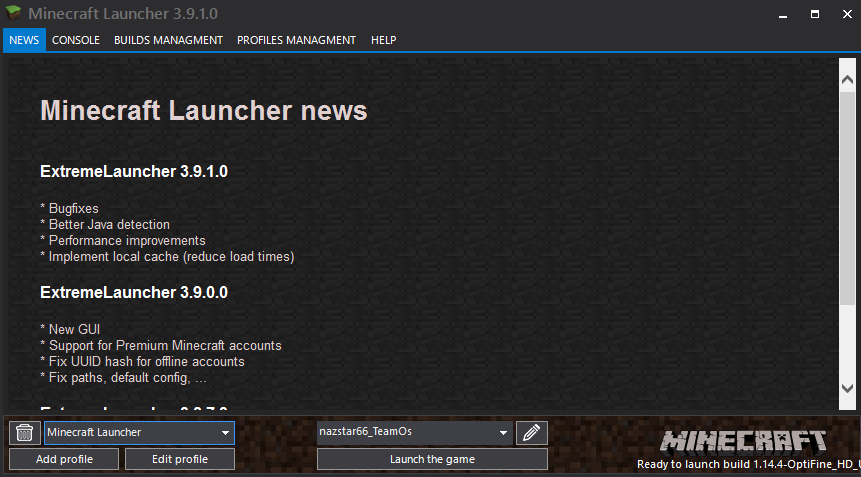Open the HELP tab
Image resolution: width=861 pixels, height=477 pixels.
(383, 40)
